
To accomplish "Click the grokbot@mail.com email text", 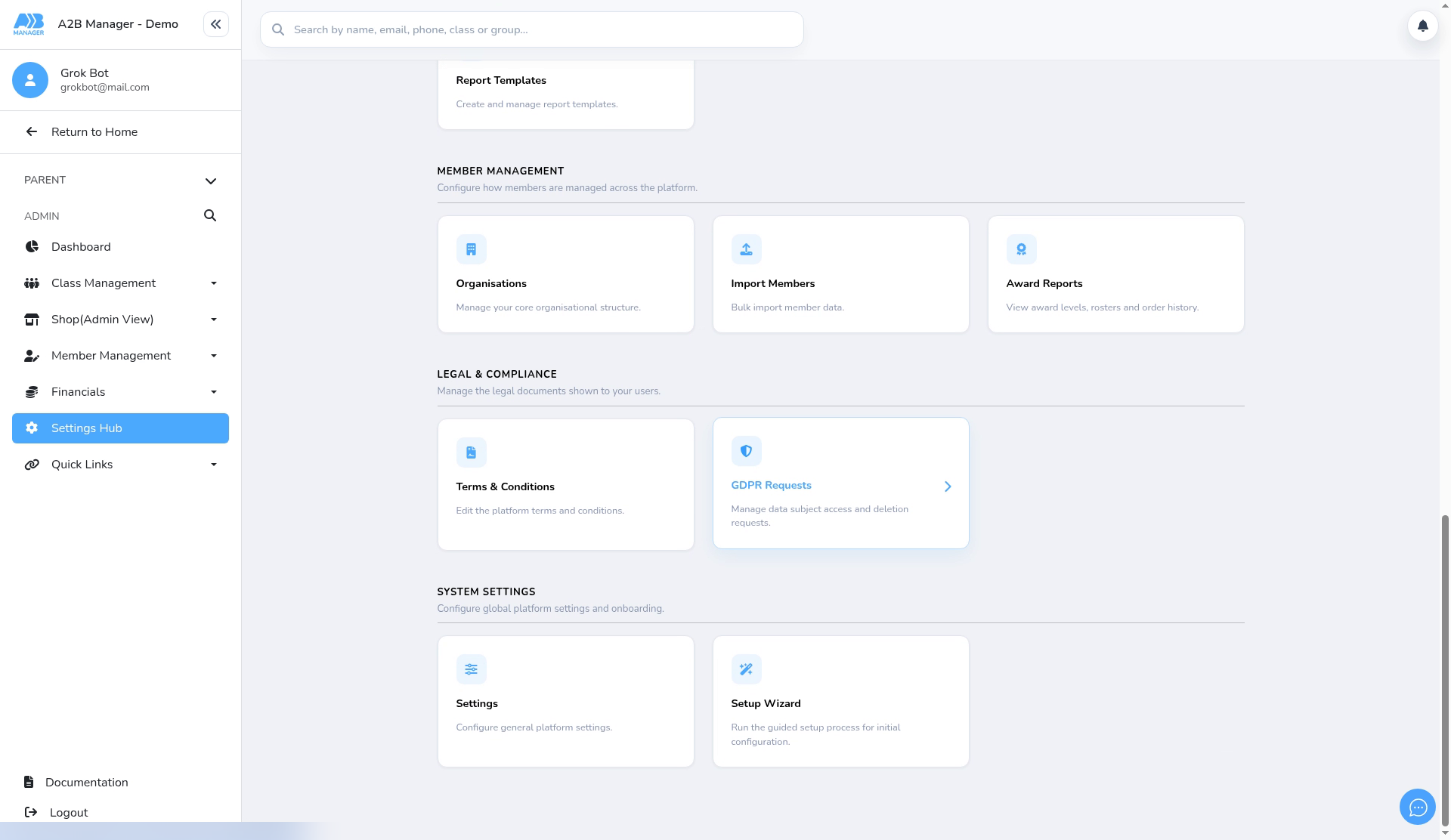I will 105,88.
